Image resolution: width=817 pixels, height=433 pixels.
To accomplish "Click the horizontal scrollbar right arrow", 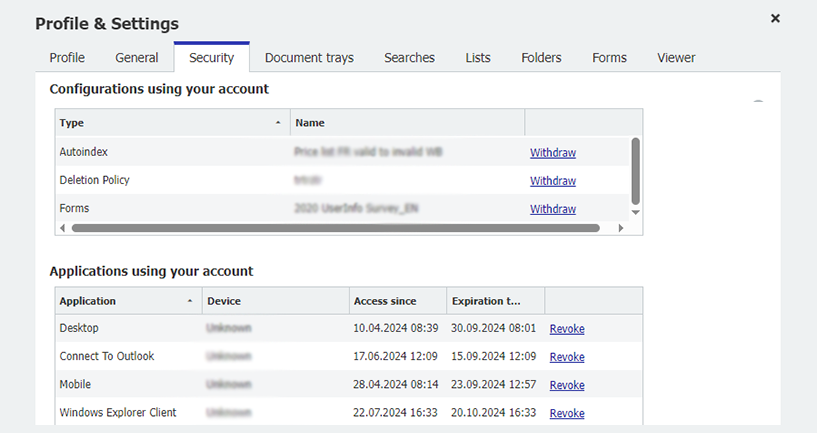I will point(621,228).
